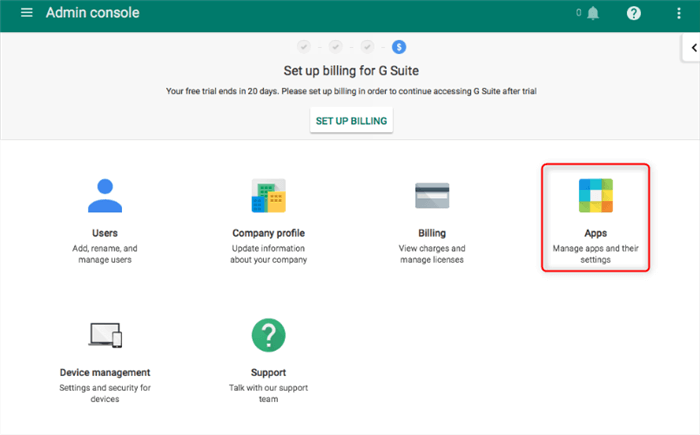Select the billing dollar step indicator
This screenshot has width=700, height=435.
click(399, 46)
